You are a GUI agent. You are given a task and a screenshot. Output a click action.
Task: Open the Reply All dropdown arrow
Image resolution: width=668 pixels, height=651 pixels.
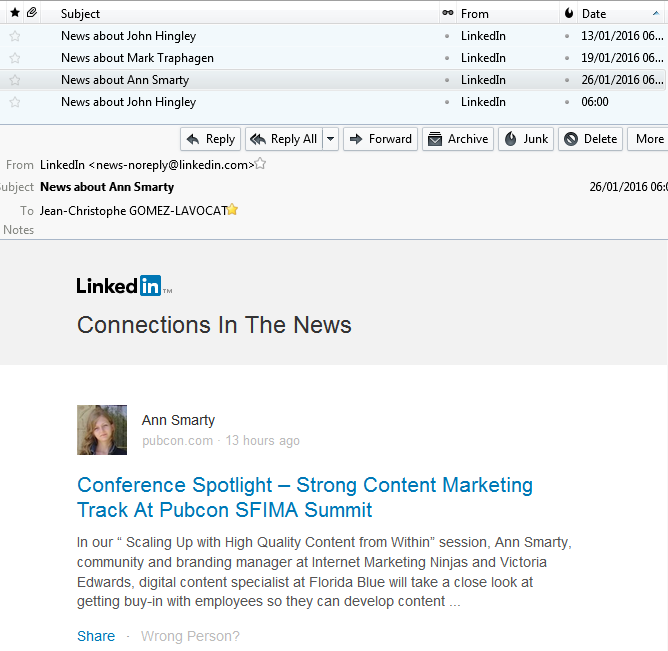(x=331, y=139)
